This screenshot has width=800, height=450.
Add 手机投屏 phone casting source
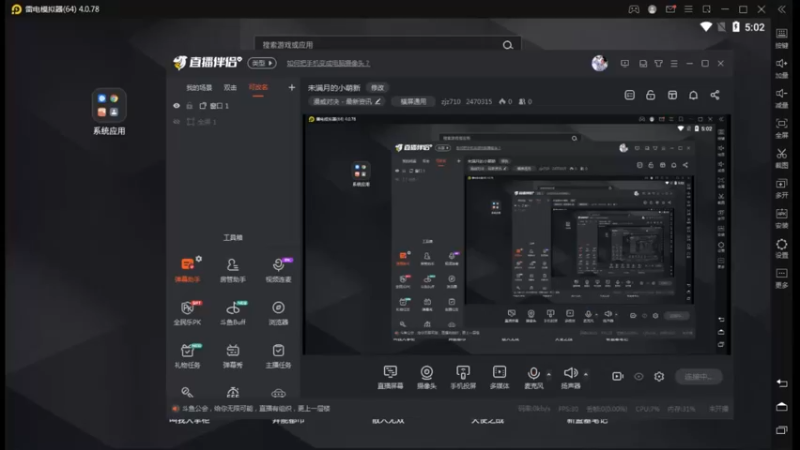463,377
